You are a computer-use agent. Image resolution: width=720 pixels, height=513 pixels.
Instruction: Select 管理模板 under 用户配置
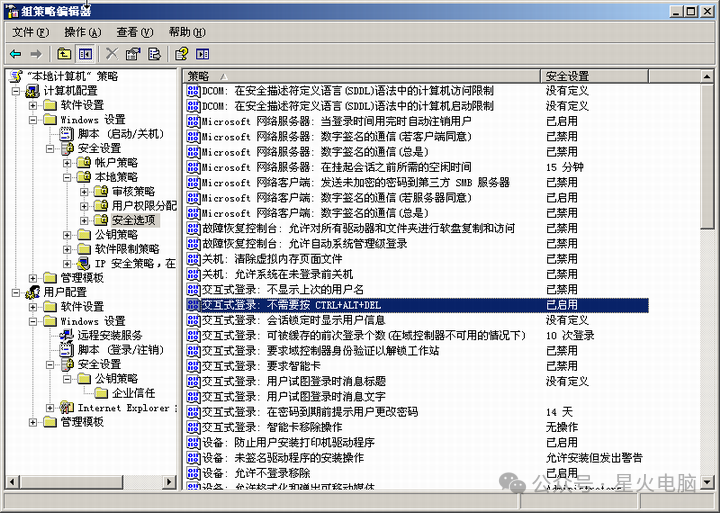[82, 422]
